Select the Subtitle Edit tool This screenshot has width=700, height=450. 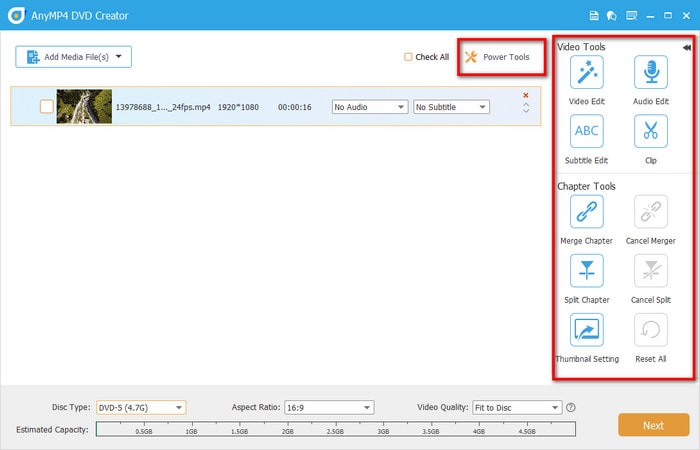pyautogui.click(x=586, y=131)
